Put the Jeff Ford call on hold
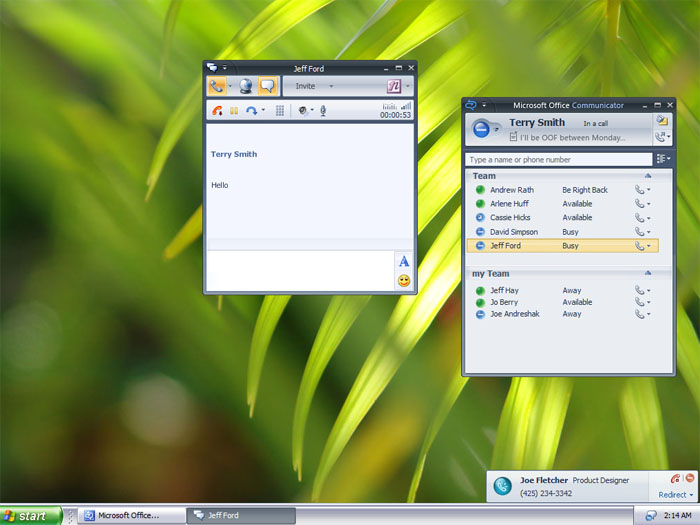 [x=234, y=111]
